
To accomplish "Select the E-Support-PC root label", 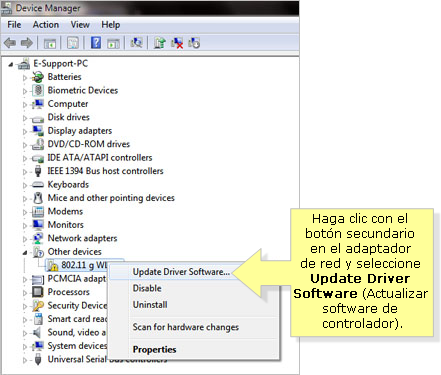I will (x=60, y=63).
